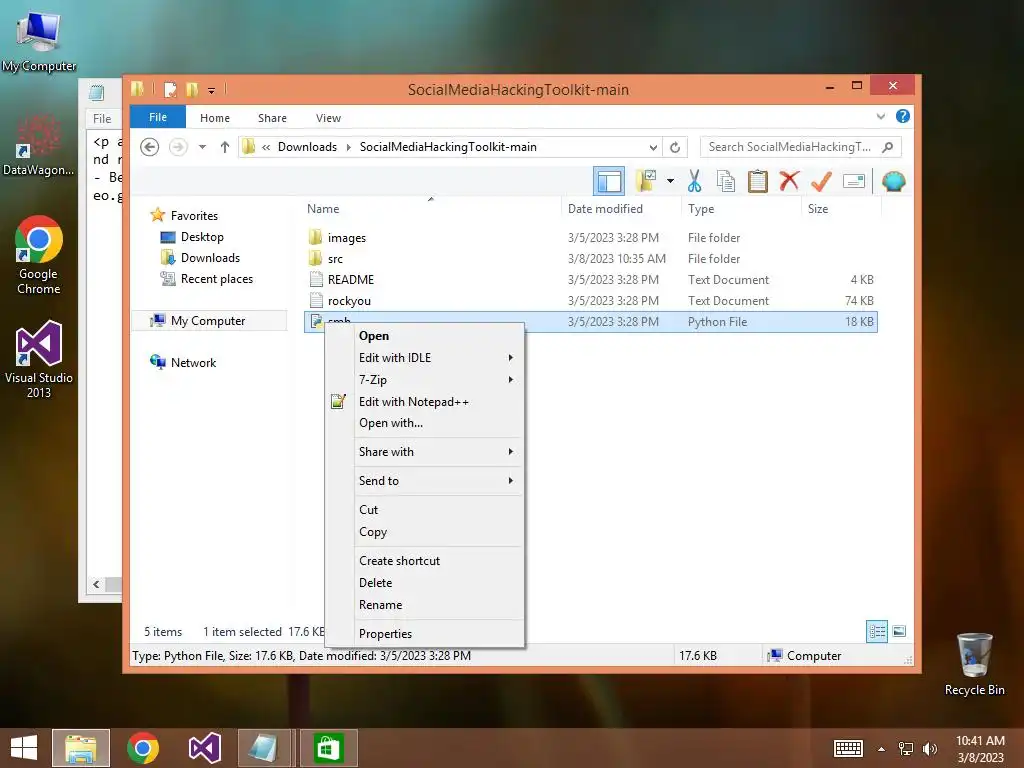
Task: Expand the address bar history dropdown
Action: tap(652, 148)
